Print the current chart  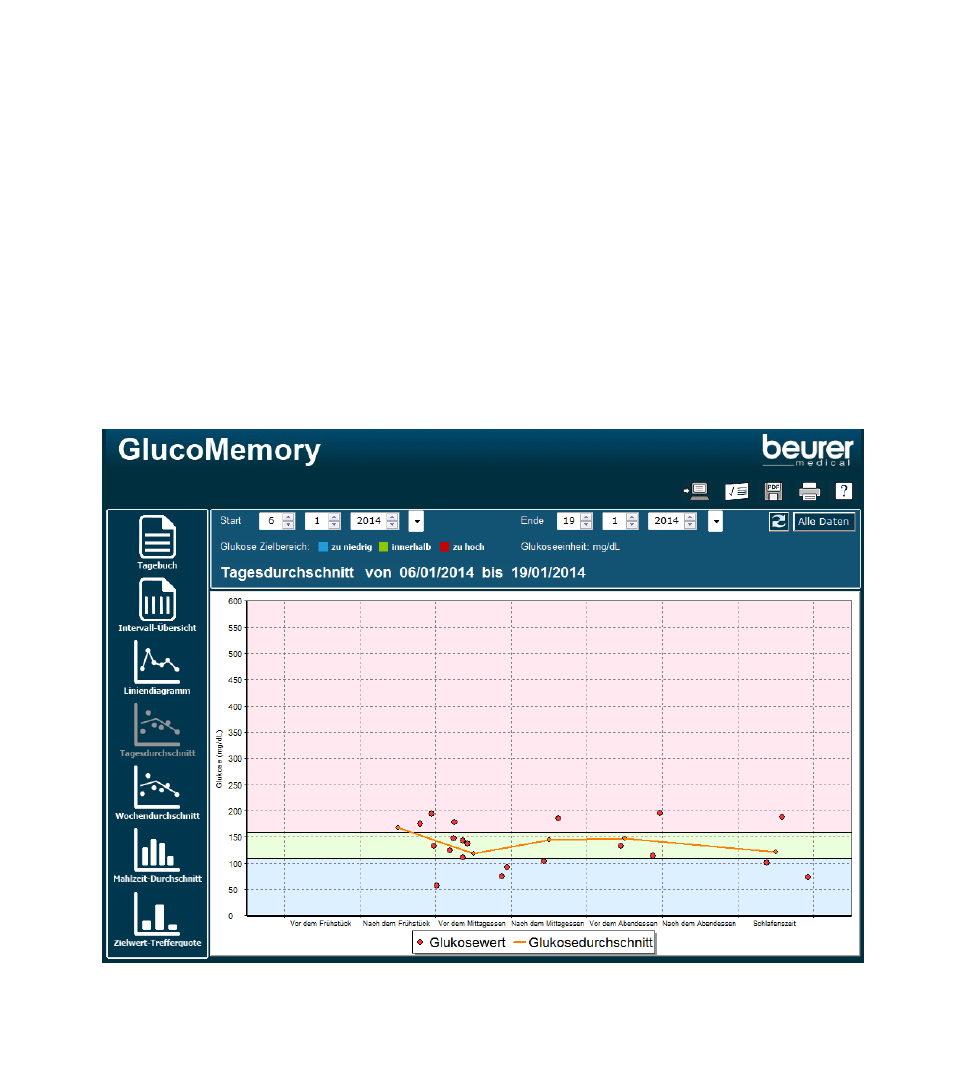(x=809, y=491)
